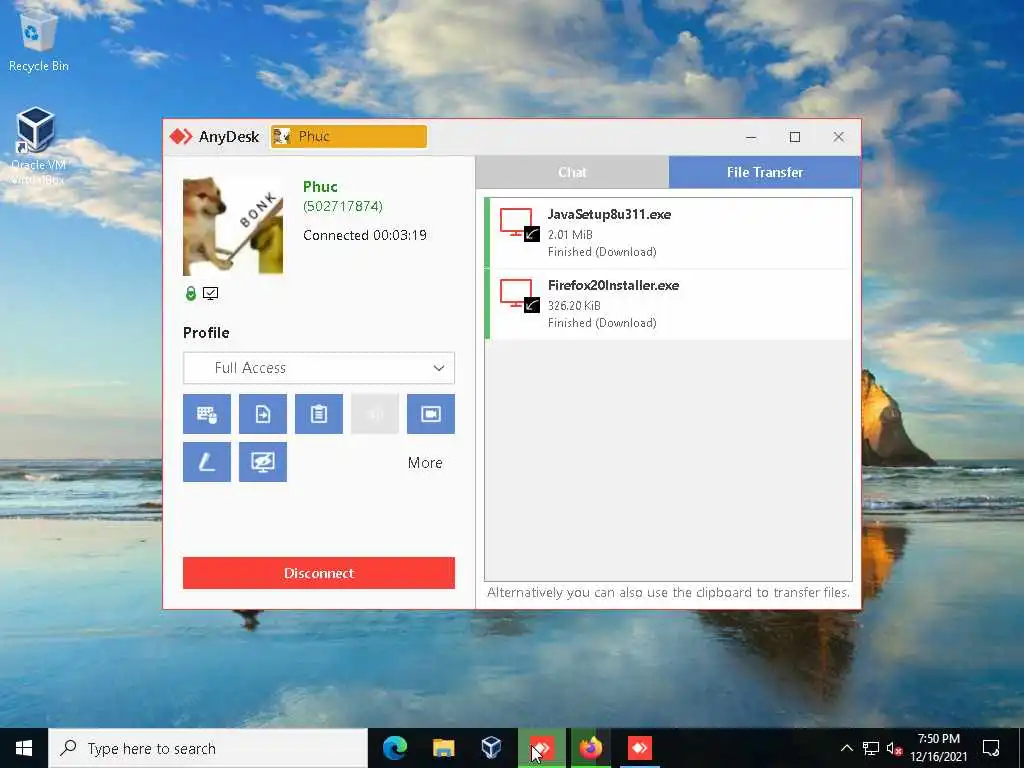Click network icon in system tray
This screenshot has width=1024, height=768.
coord(871,748)
